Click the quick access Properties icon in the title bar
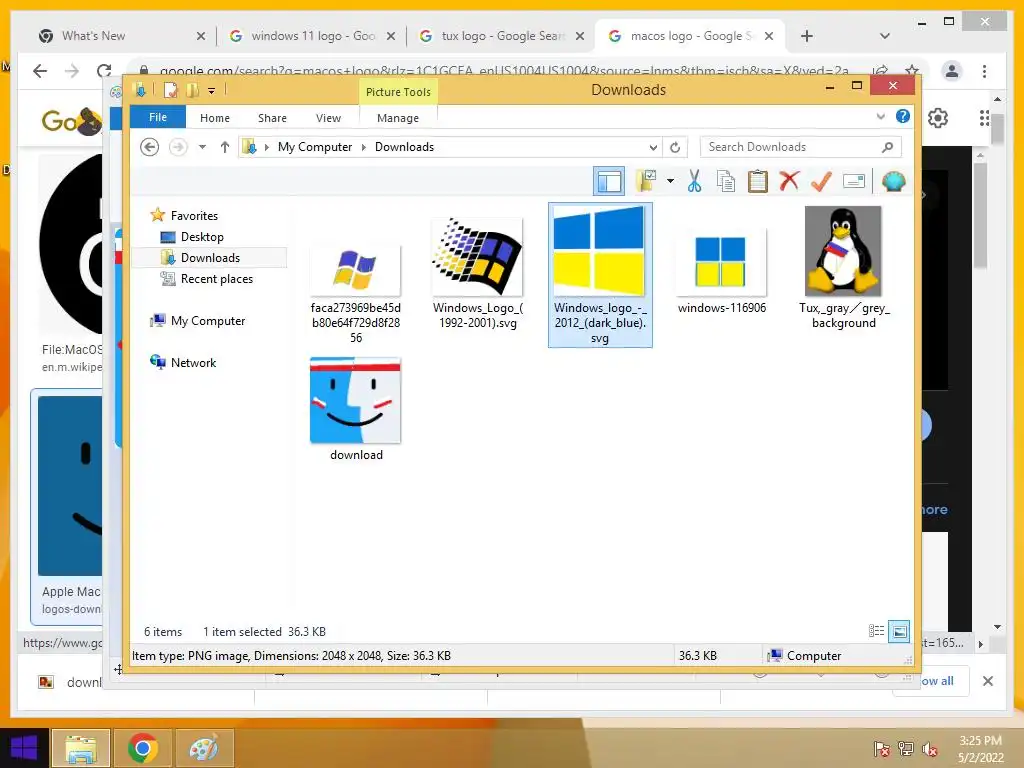1024x768 pixels. (x=170, y=90)
